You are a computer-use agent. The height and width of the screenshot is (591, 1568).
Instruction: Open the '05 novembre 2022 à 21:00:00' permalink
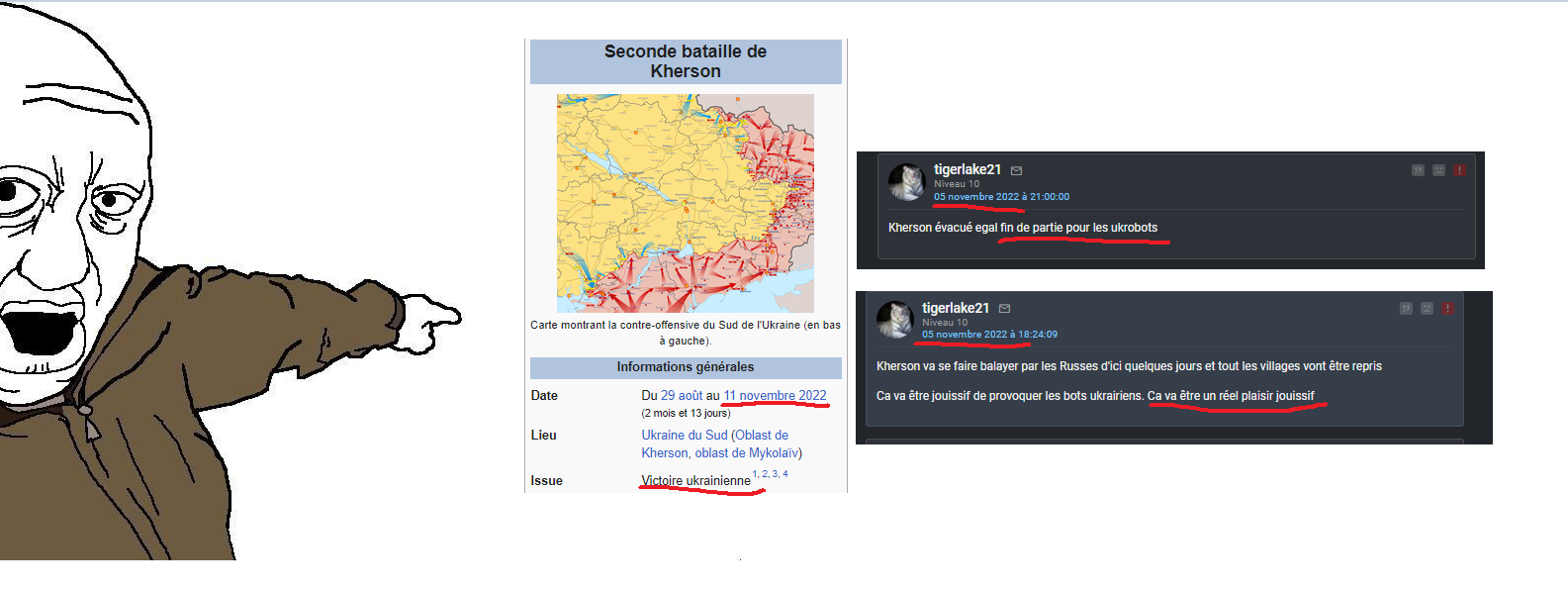(x=1001, y=197)
